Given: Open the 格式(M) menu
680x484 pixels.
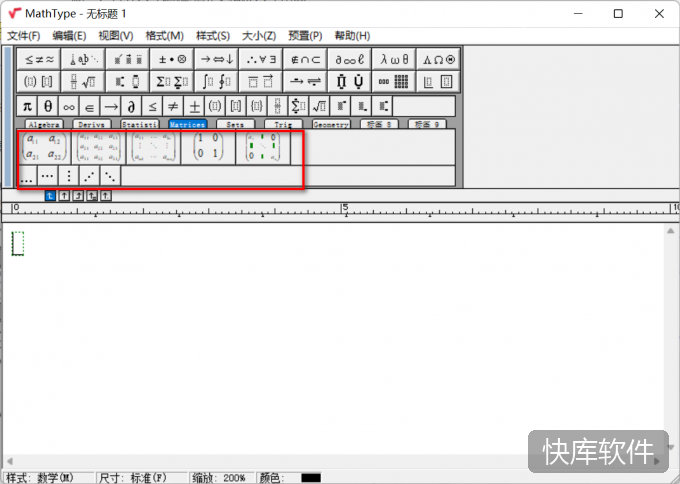Looking at the screenshot, I should click(164, 36).
